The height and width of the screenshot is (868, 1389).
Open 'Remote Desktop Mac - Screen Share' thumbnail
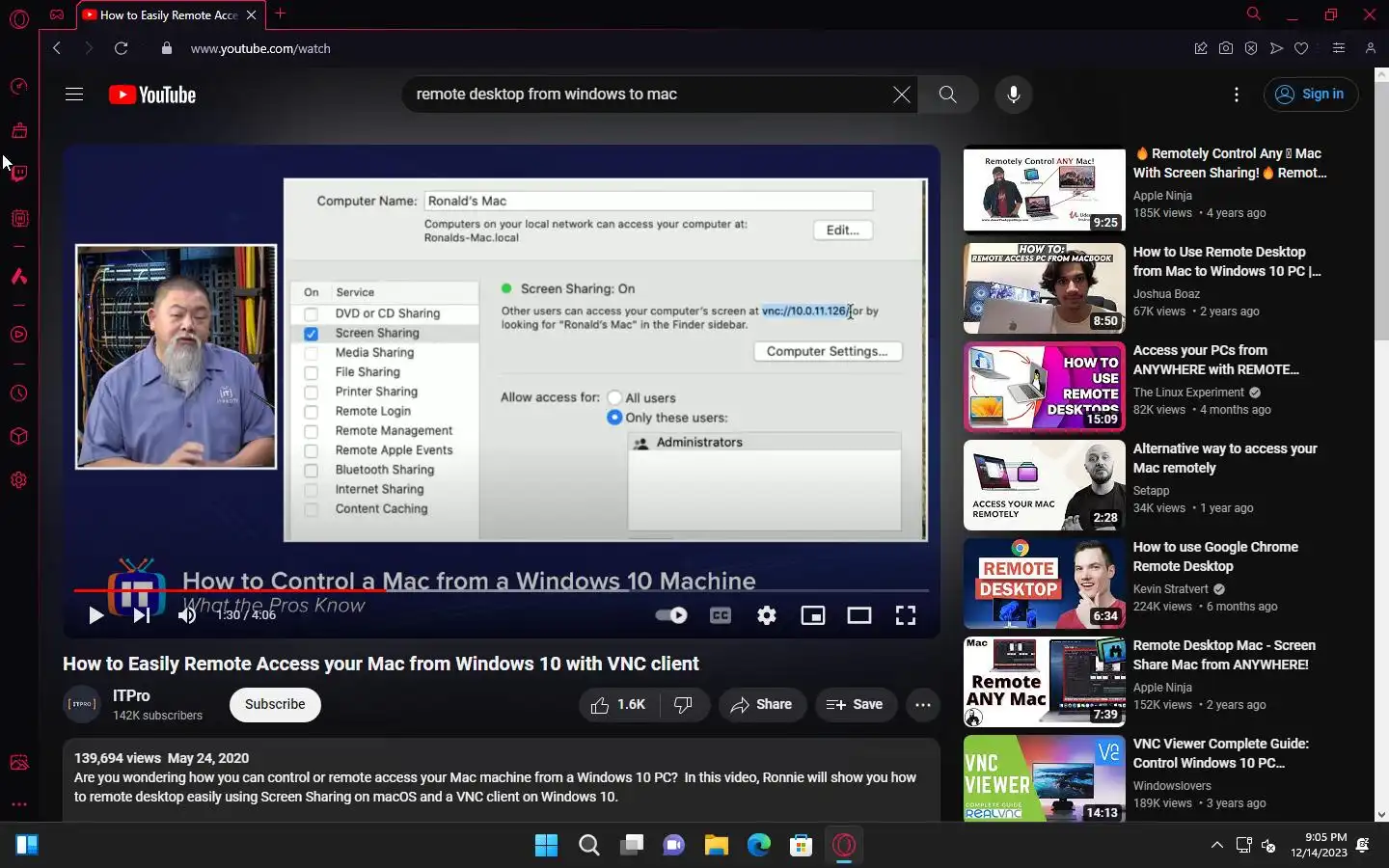[1045, 682]
